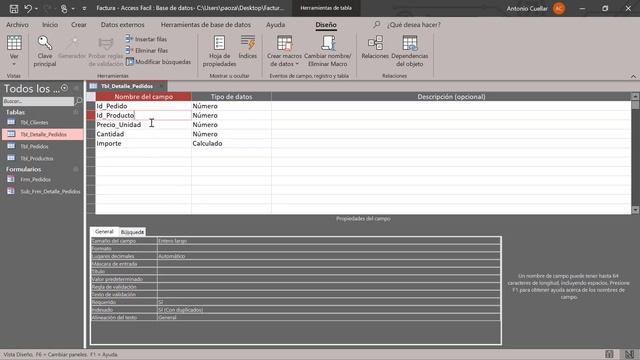Switch to the General properties tab

pyautogui.click(x=104, y=231)
